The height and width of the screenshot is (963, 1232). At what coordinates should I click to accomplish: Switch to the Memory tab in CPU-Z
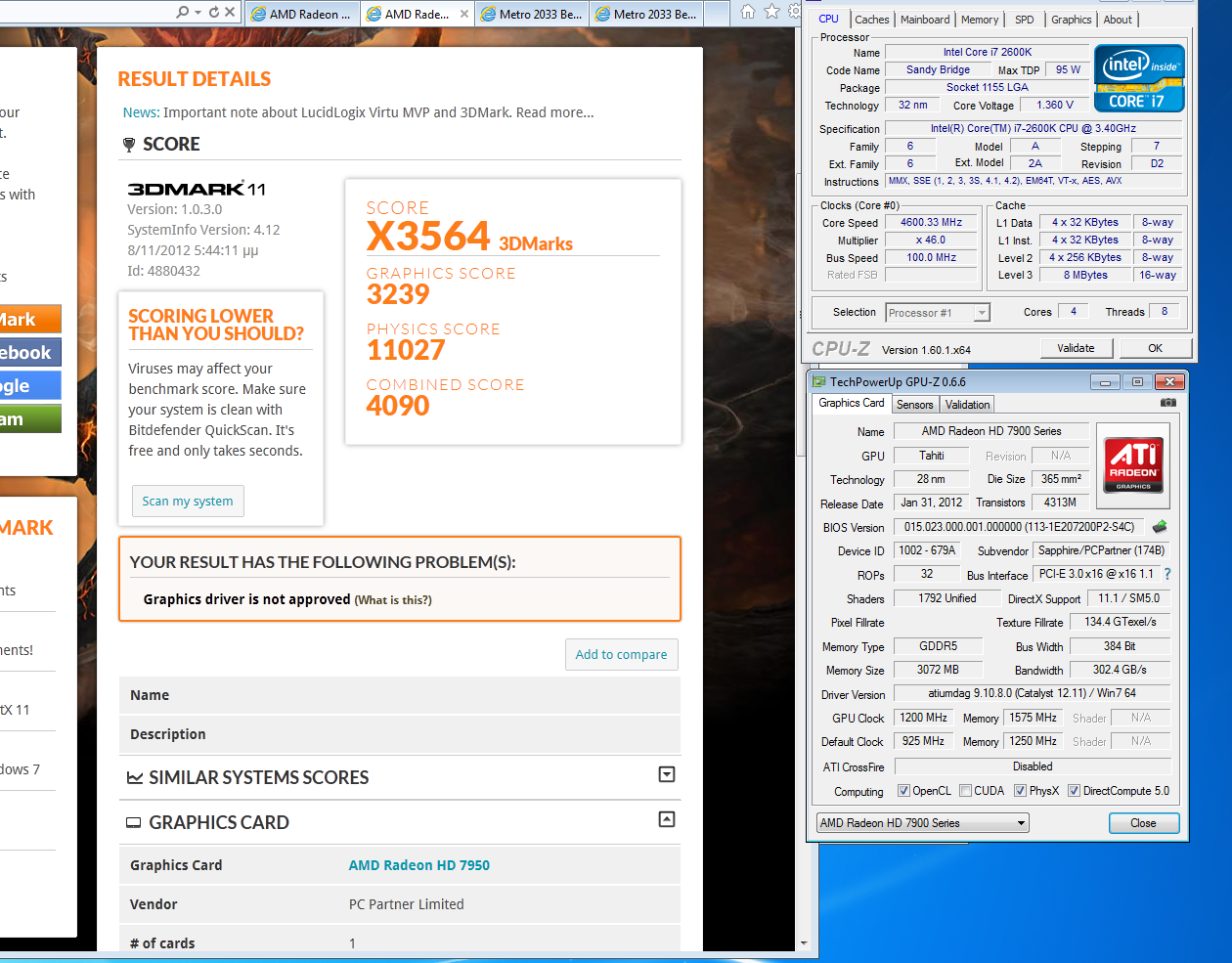pyautogui.click(x=980, y=20)
